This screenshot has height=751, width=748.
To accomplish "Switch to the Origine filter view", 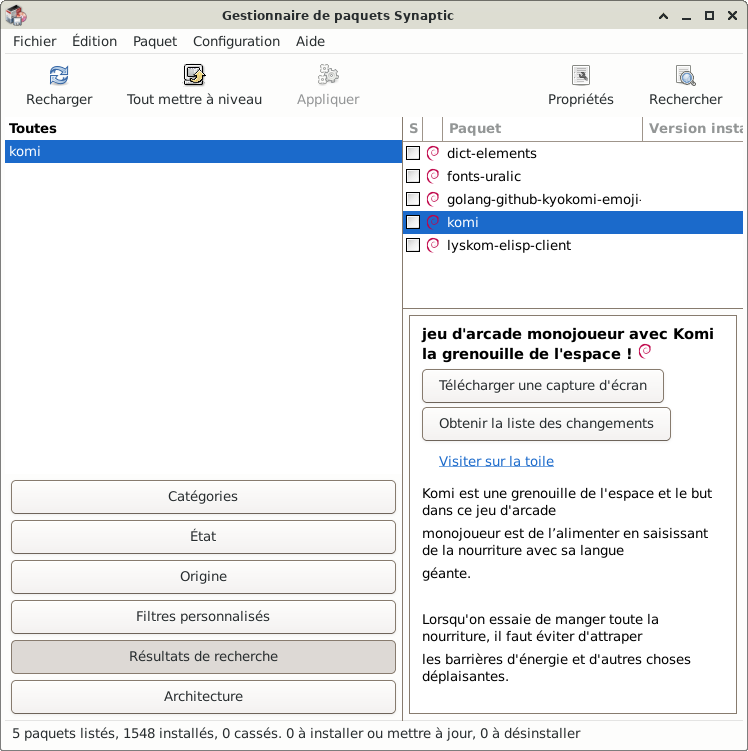I will [x=203, y=577].
